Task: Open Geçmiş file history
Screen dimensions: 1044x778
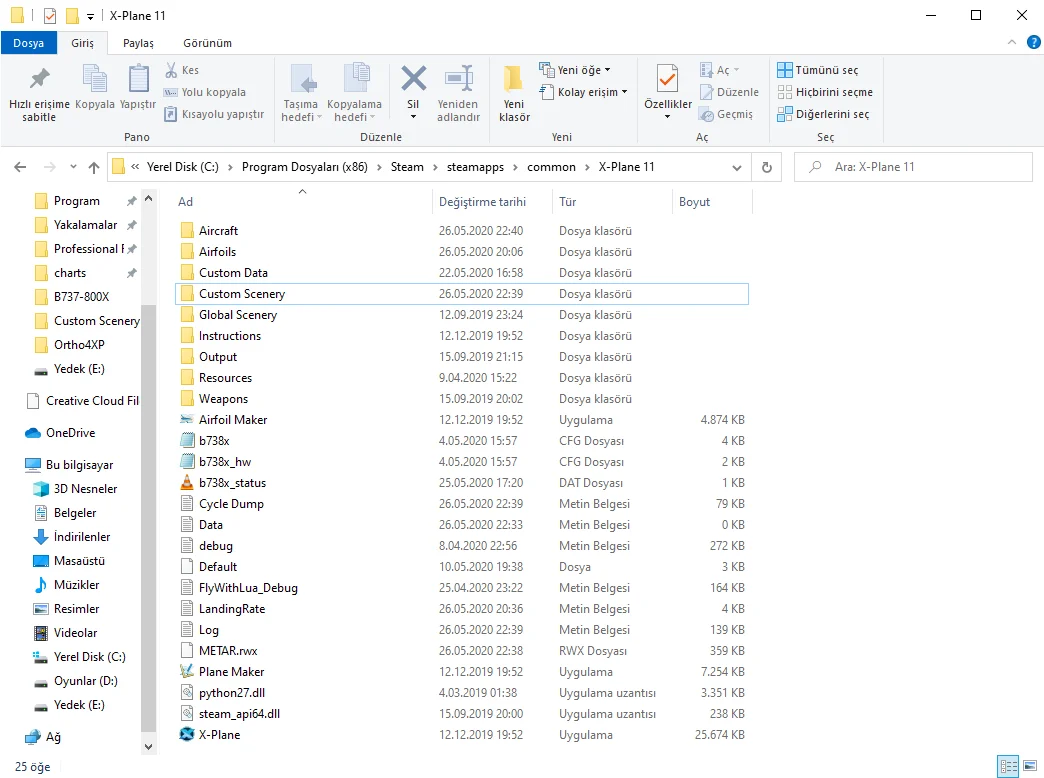Action: click(726, 114)
